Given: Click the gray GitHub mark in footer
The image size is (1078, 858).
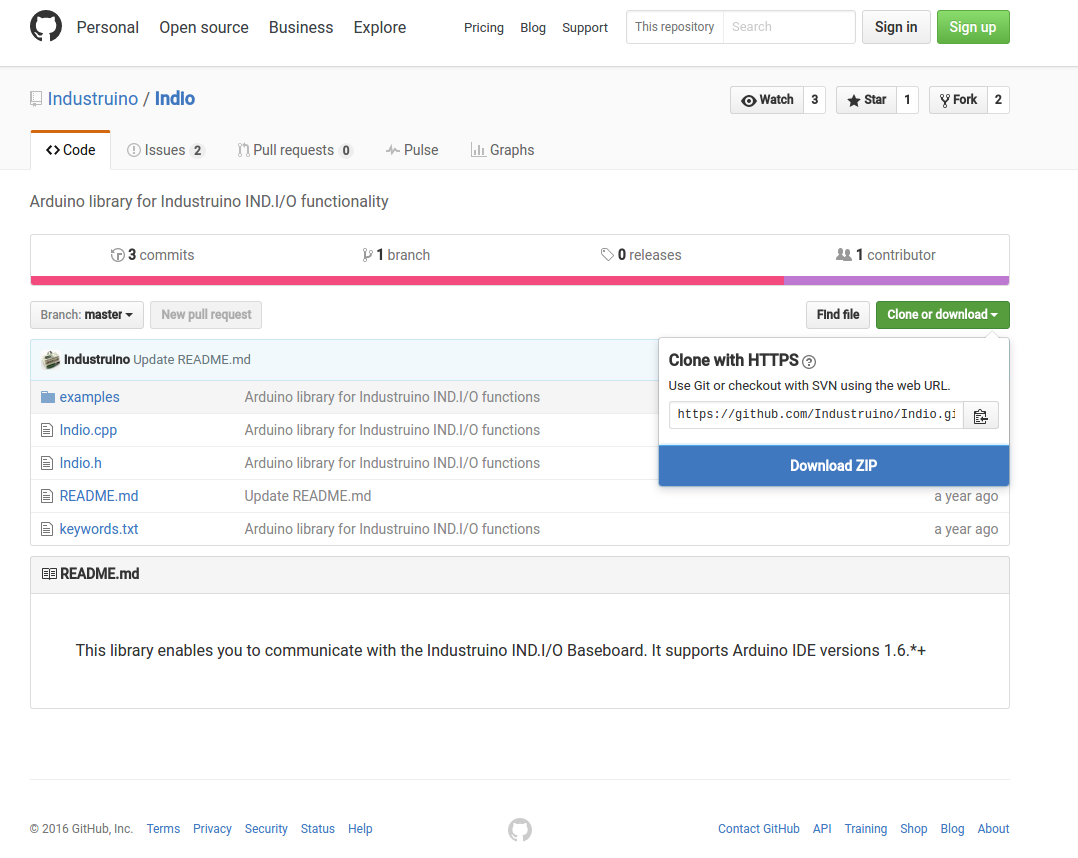Looking at the screenshot, I should click(520, 829).
